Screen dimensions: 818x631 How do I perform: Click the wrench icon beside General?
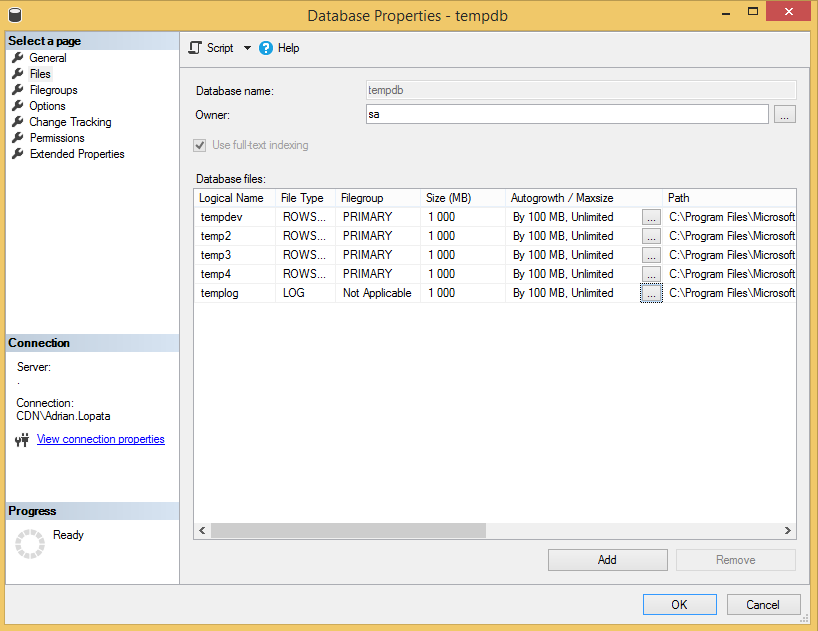pos(18,57)
